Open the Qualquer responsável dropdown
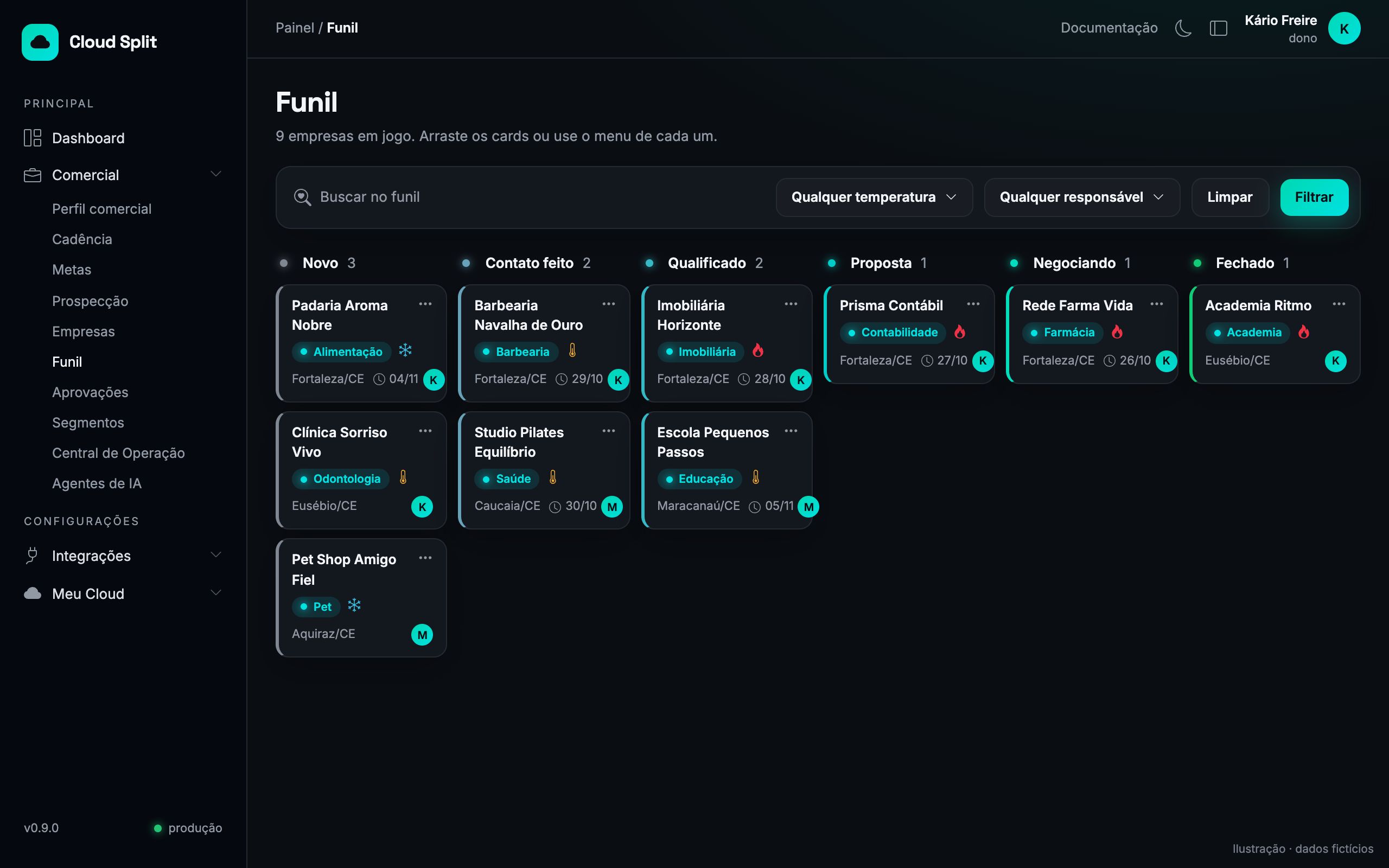This screenshot has height=868, width=1389. click(1082, 197)
